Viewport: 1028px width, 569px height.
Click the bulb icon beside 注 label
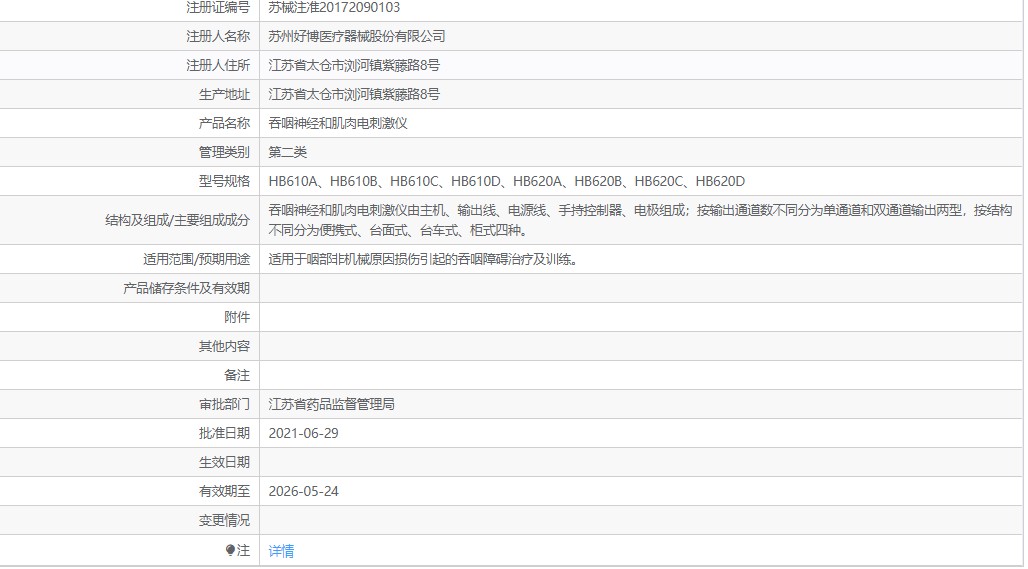[x=230, y=551]
